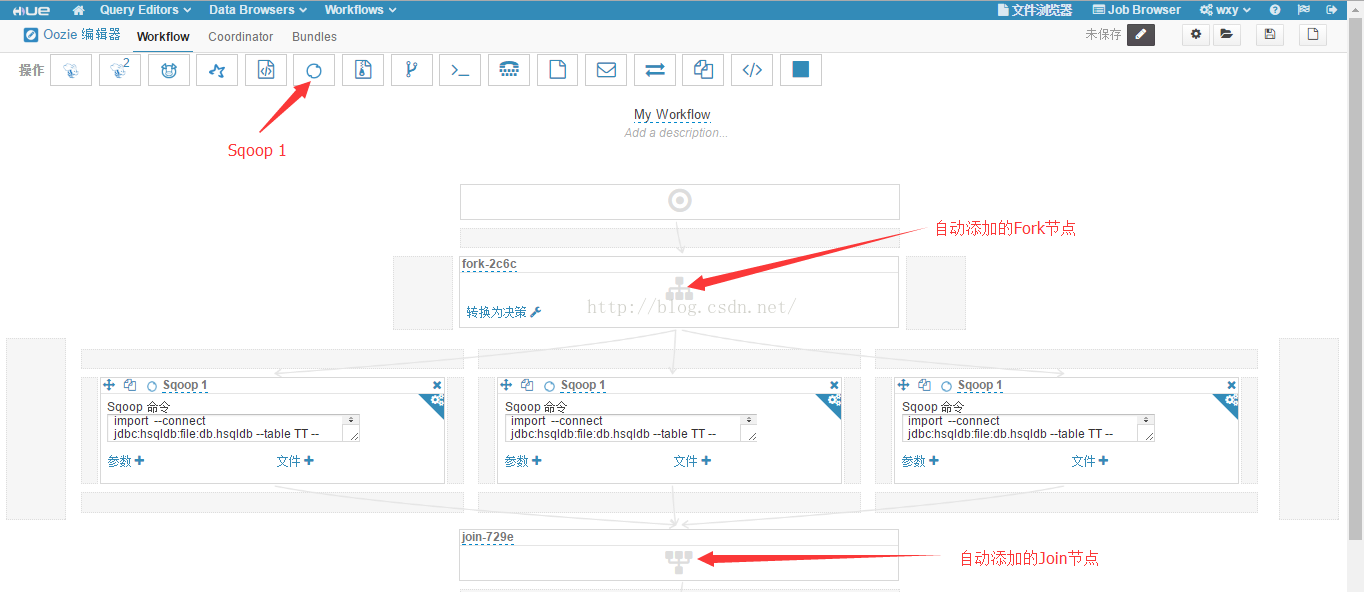Add a DistCp copy action
Image resolution: width=1364 pixels, height=592 pixels.
click(704, 70)
